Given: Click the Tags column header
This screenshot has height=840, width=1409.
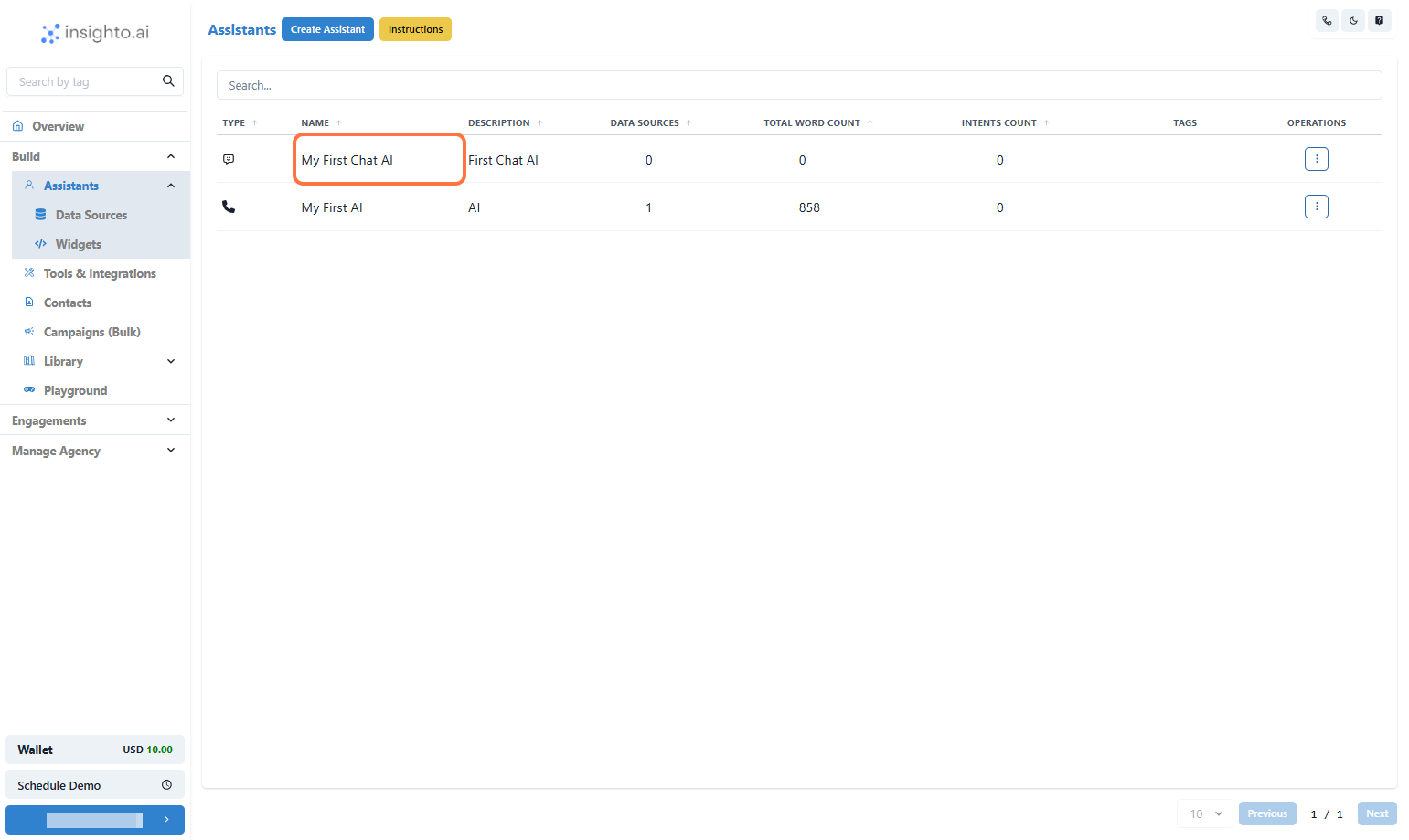Looking at the screenshot, I should pyautogui.click(x=1185, y=122).
